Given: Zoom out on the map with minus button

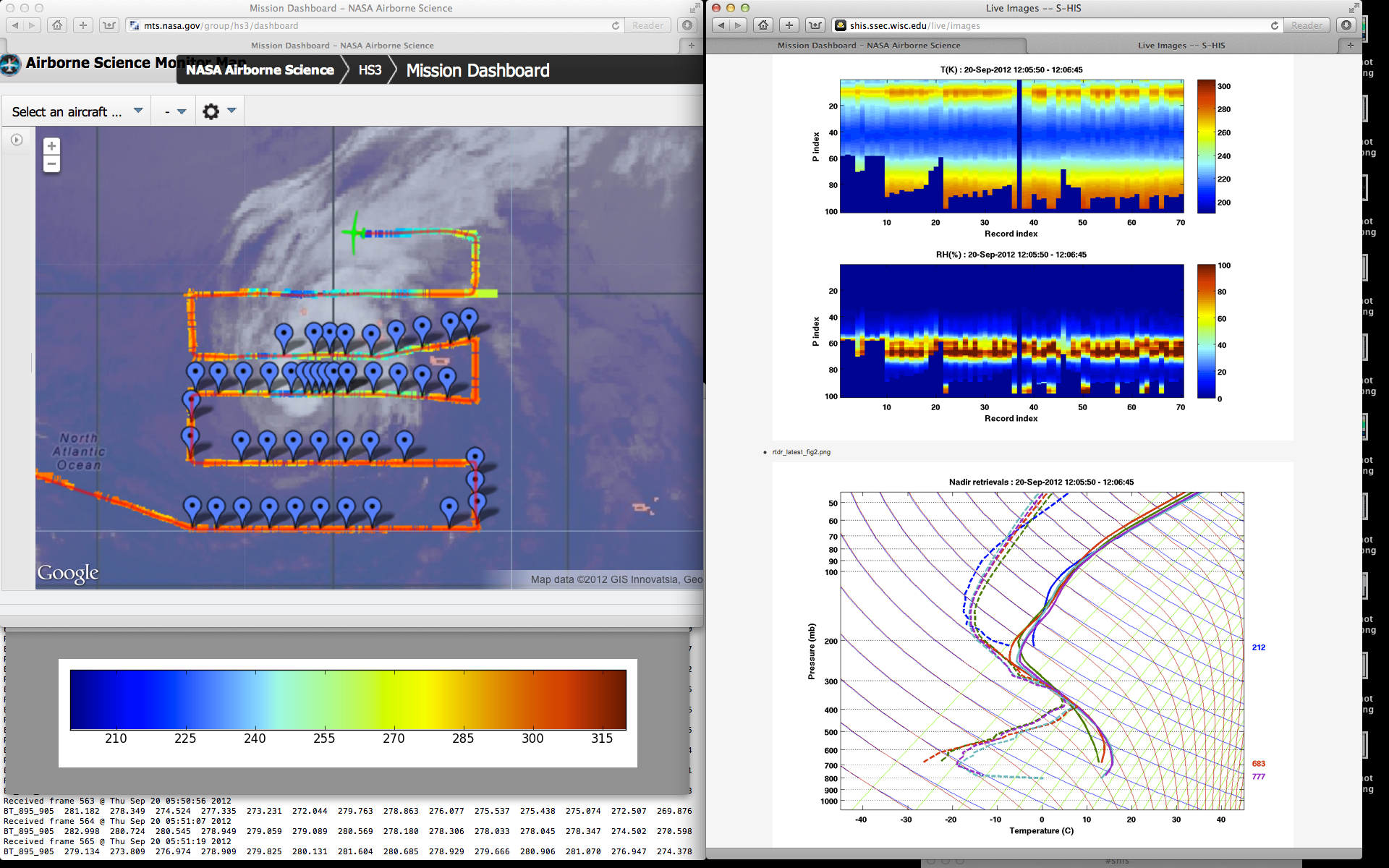Looking at the screenshot, I should pos(51,164).
